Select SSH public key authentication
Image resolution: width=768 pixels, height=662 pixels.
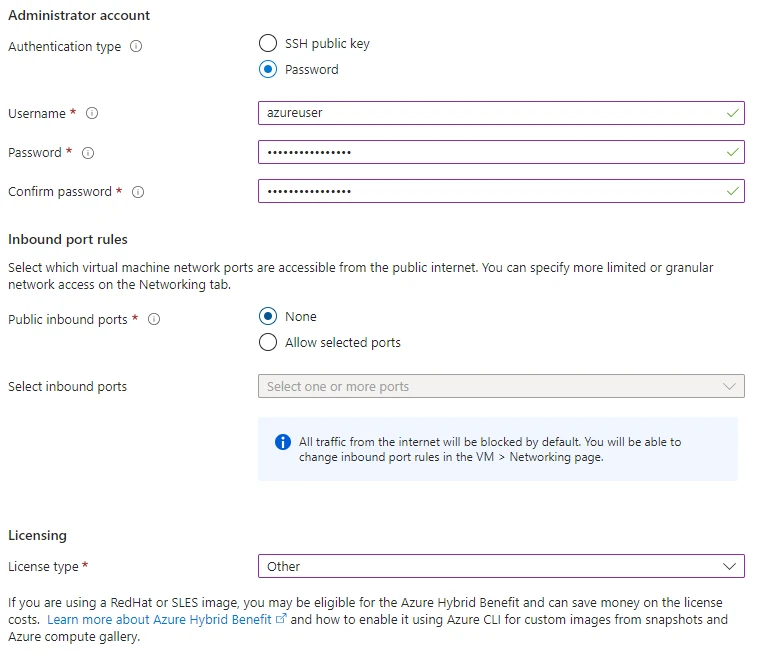click(268, 43)
